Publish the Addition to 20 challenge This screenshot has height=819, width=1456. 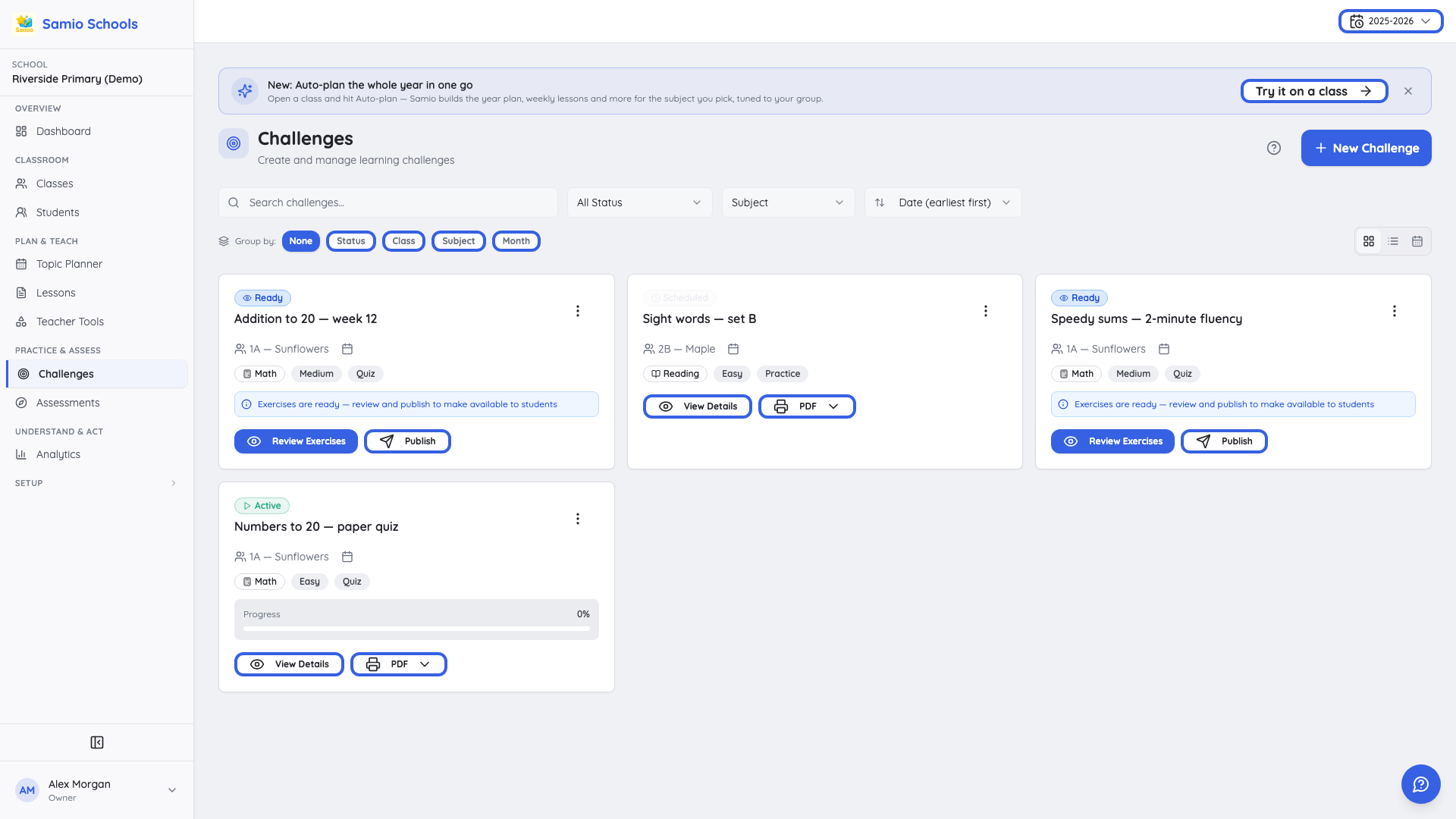(407, 441)
